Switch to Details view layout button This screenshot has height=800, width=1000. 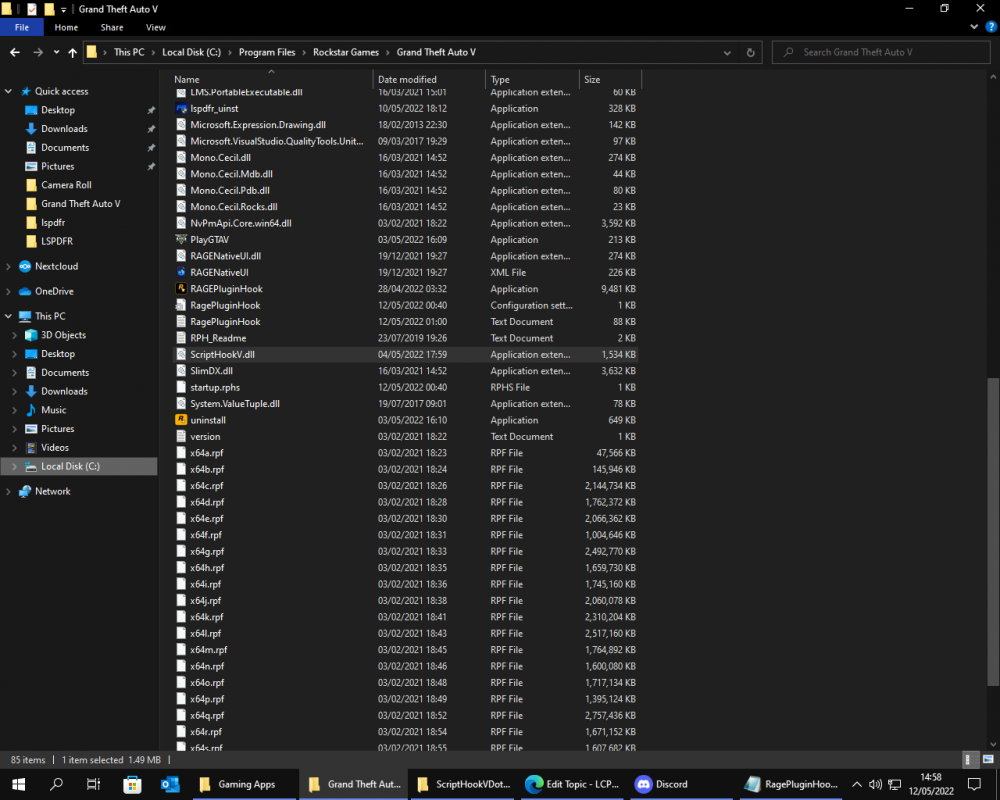pos(969,760)
